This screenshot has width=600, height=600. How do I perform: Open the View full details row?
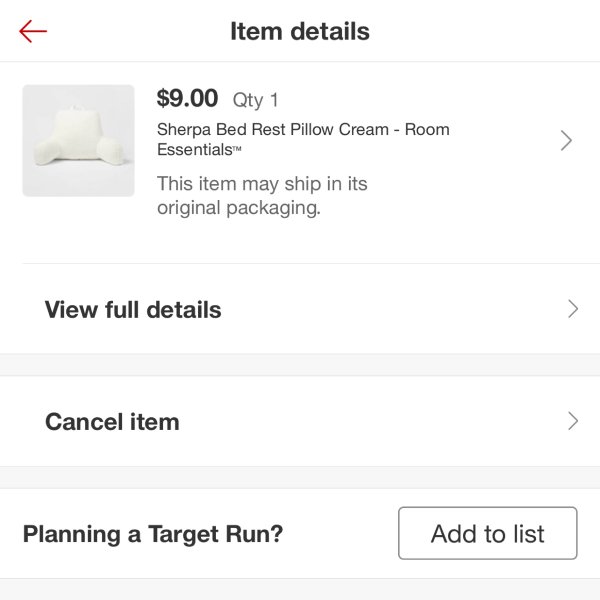(x=300, y=309)
